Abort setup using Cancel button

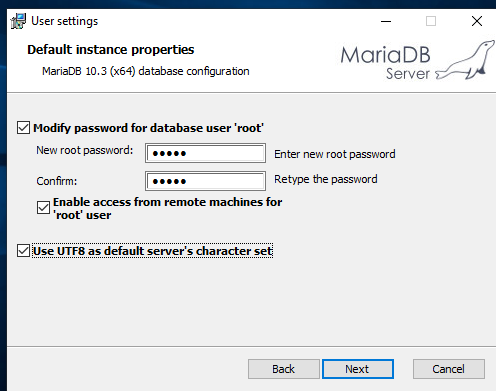(449, 369)
